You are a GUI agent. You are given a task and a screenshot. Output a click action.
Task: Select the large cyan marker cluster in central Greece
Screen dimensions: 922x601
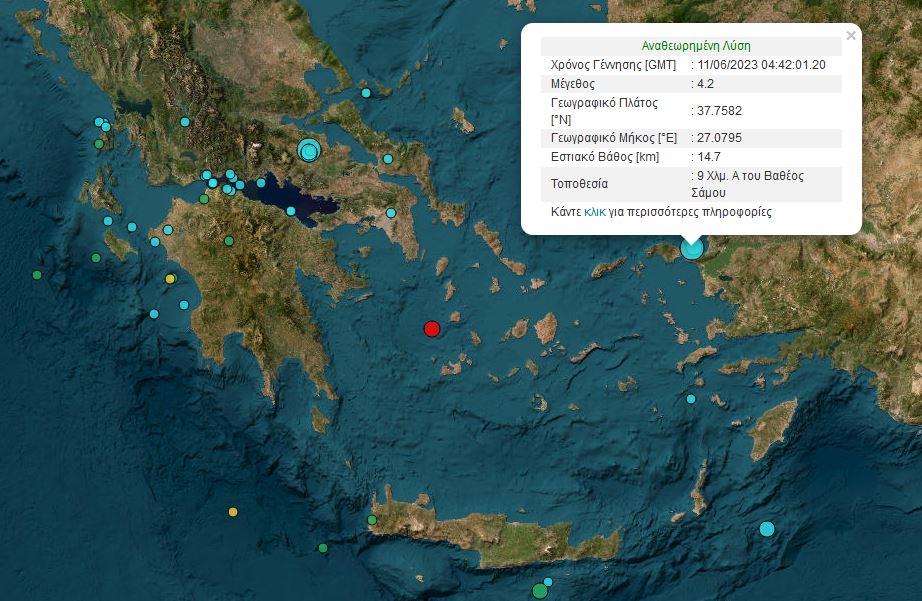[x=310, y=151]
